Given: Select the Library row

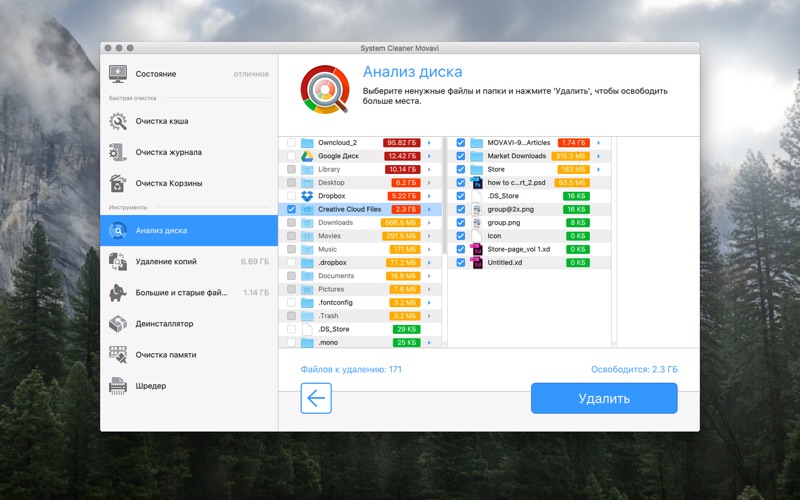Looking at the screenshot, I should [x=360, y=169].
